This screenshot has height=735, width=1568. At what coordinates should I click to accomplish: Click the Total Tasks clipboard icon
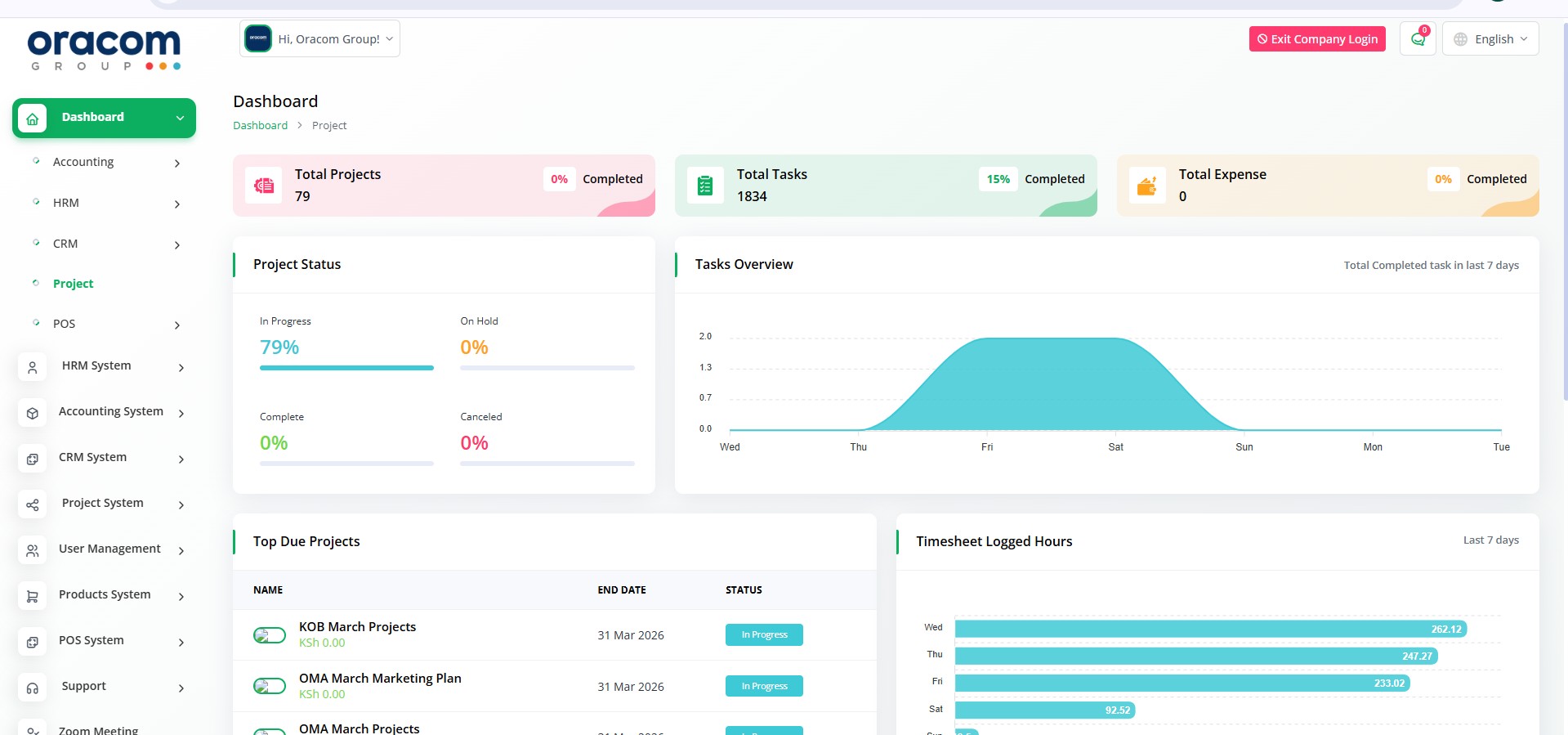(705, 186)
